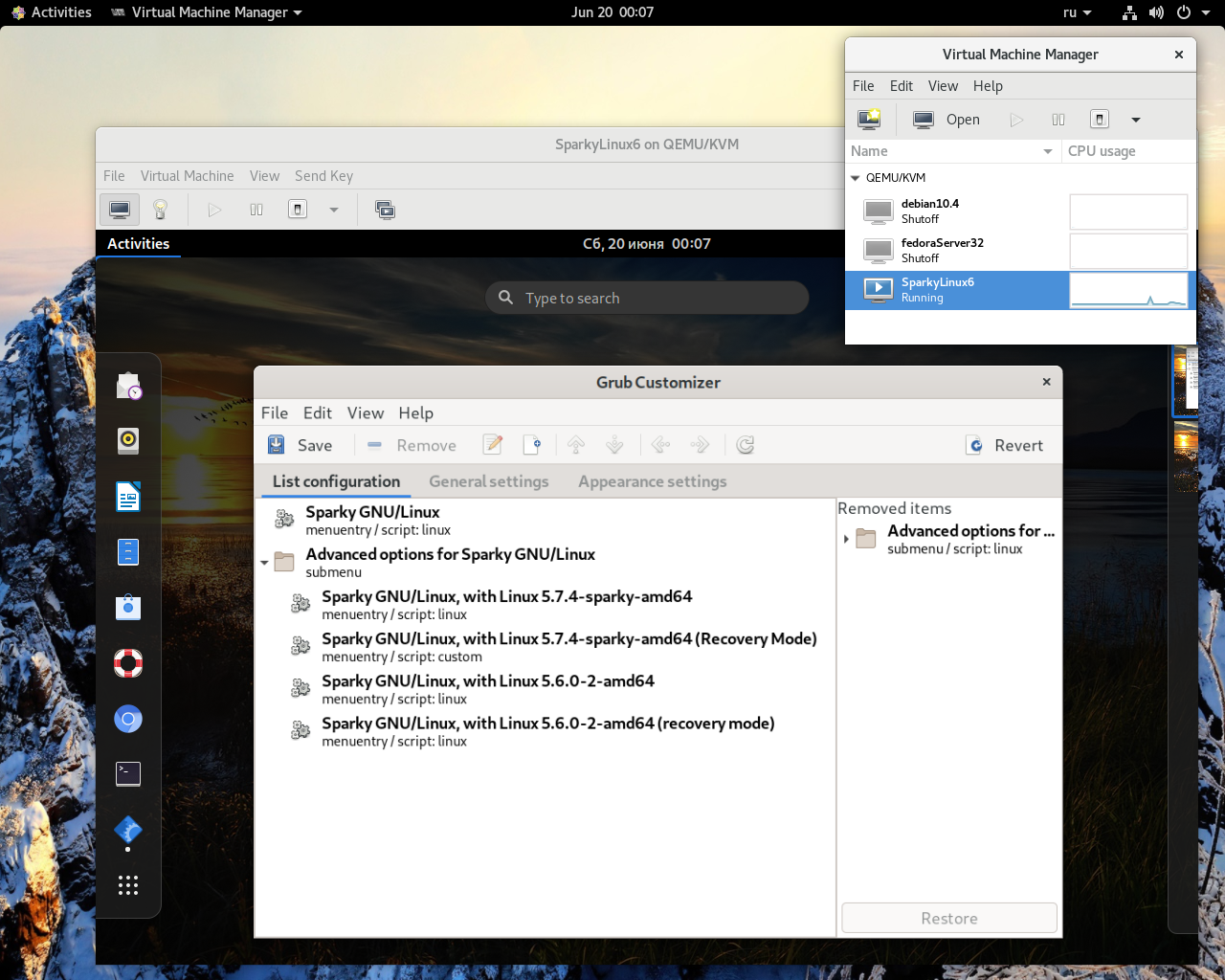The width and height of the screenshot is (1225, 980).
Task: Switch to General settings tab
Action: tap(489, 481)
